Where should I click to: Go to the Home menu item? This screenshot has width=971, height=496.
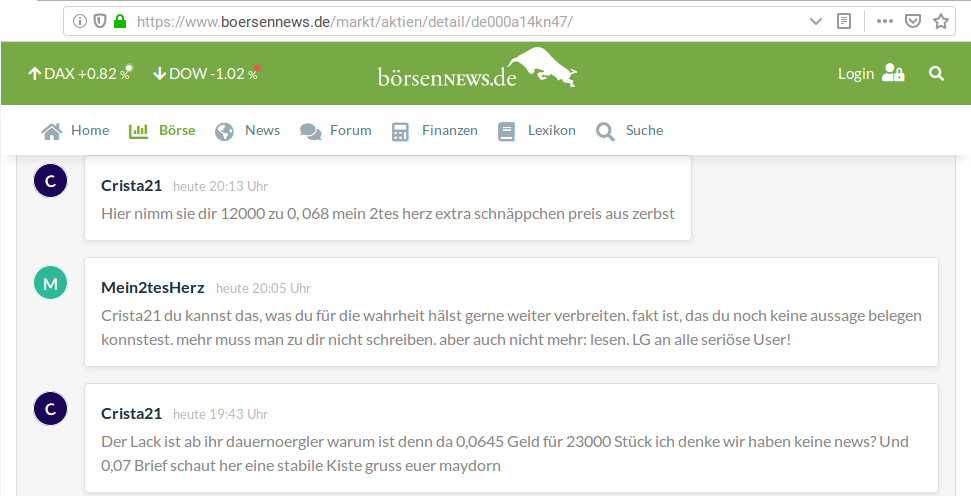coord(90,130)
